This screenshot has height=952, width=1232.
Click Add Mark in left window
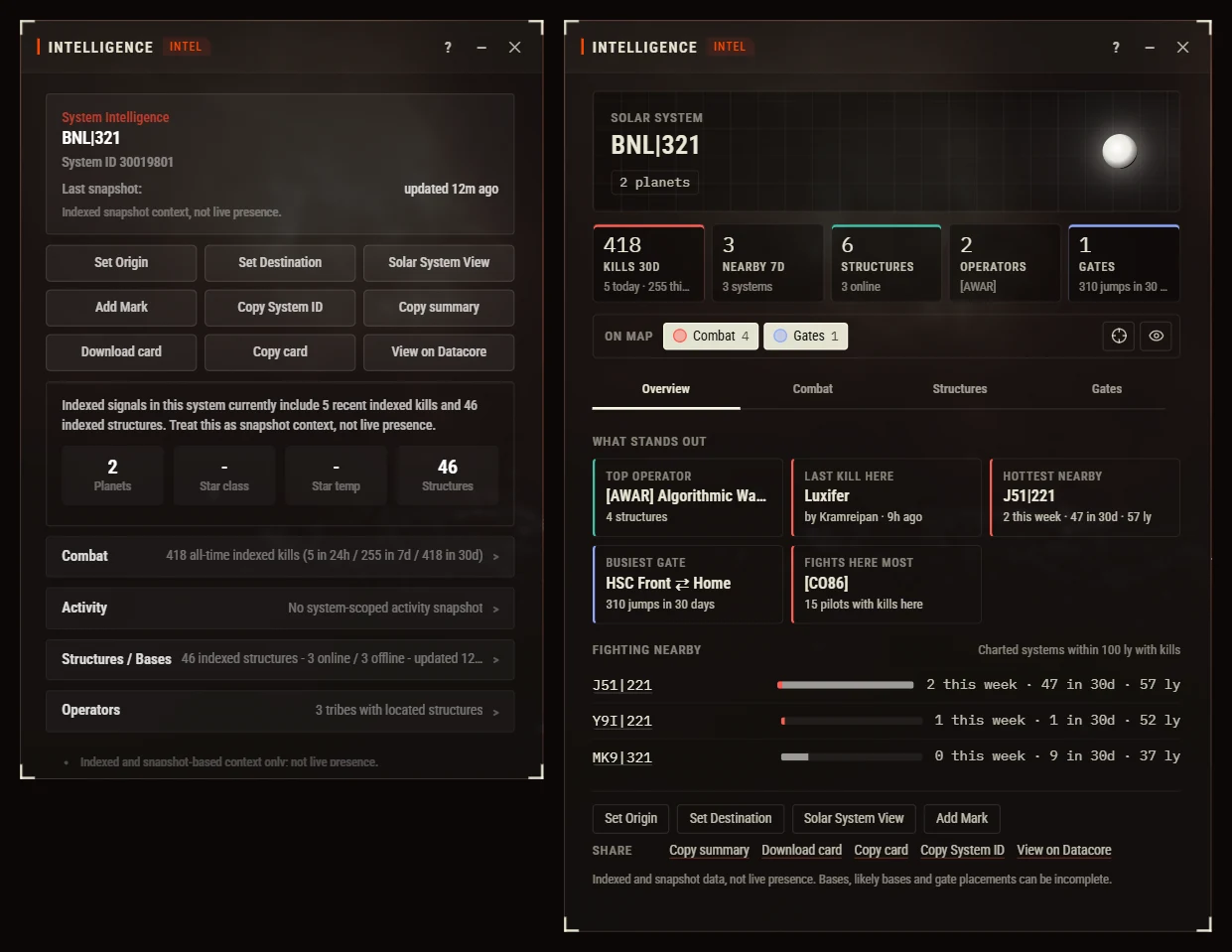click(x=121, y=308)
